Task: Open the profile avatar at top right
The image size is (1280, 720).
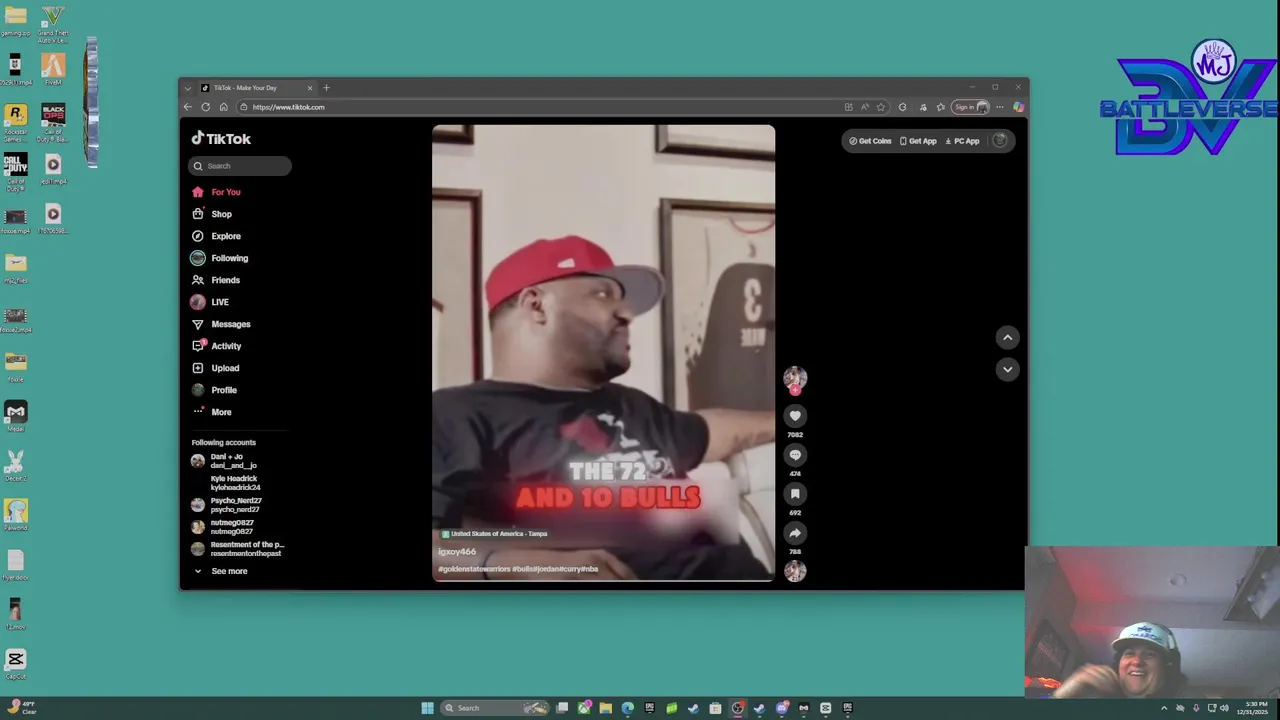Action: (x=999, y=141)
